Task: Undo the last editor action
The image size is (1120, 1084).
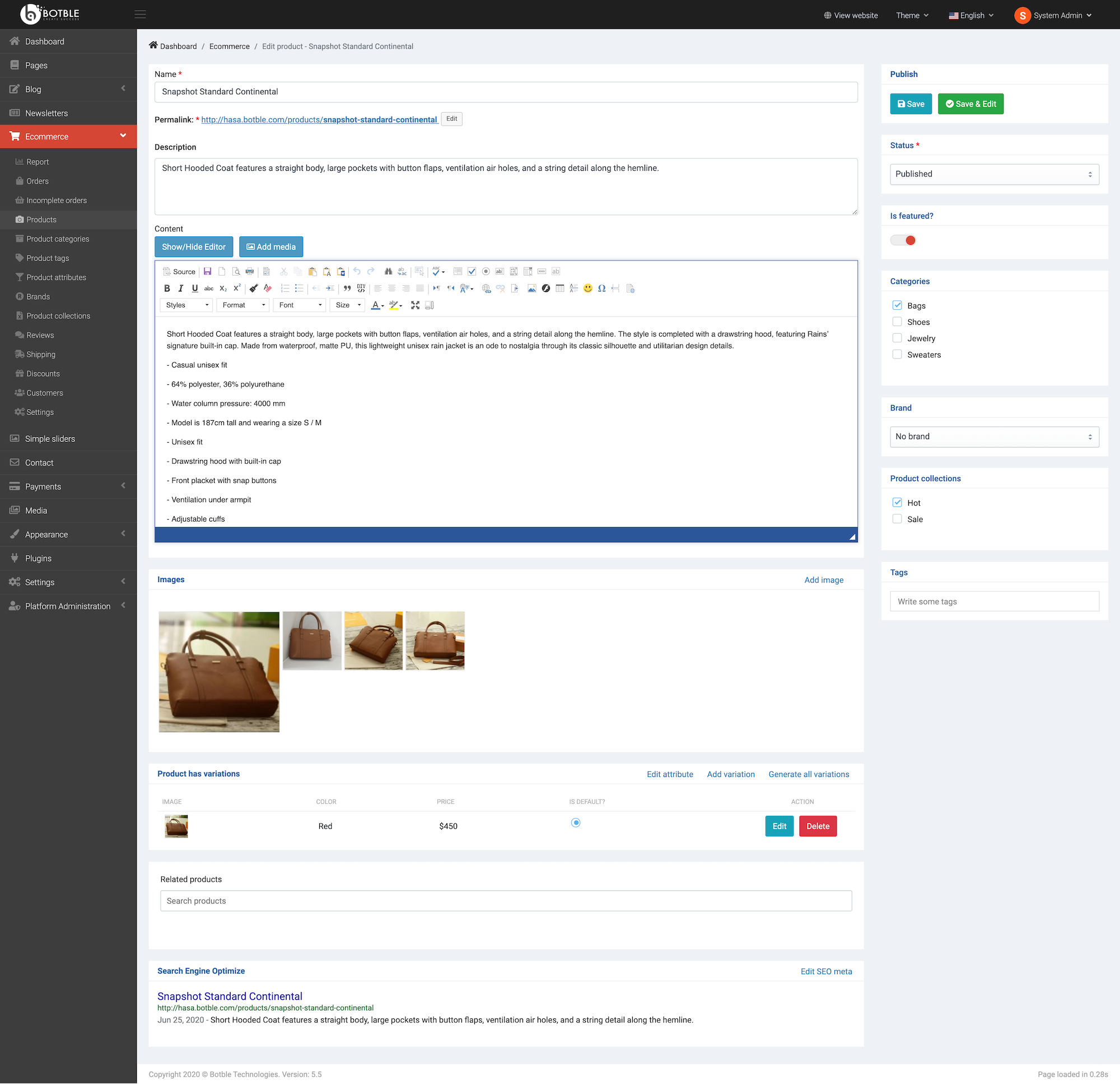Action: pos(357,272)
